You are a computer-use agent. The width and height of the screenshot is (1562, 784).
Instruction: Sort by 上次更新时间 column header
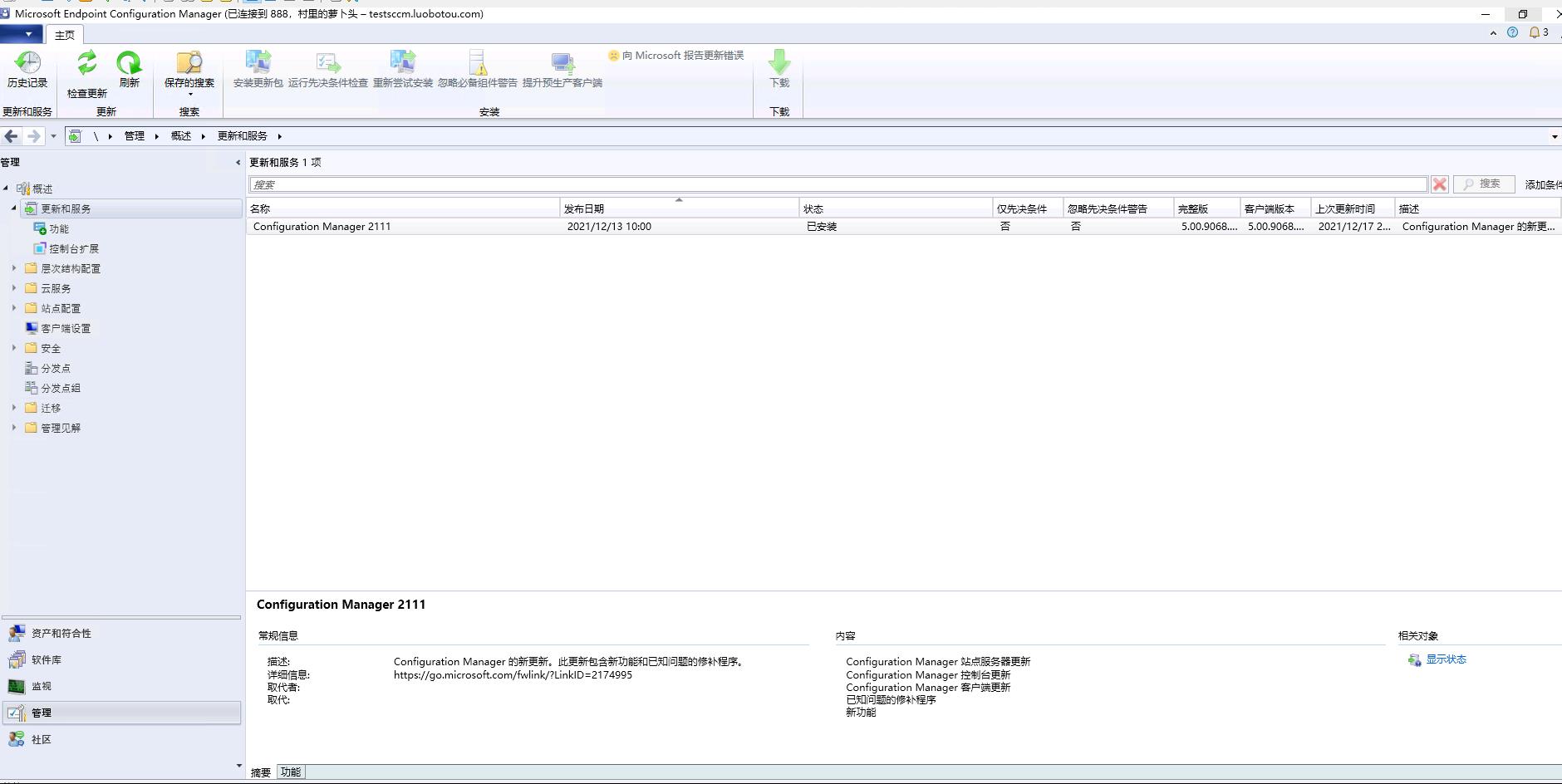[1353, 208]
